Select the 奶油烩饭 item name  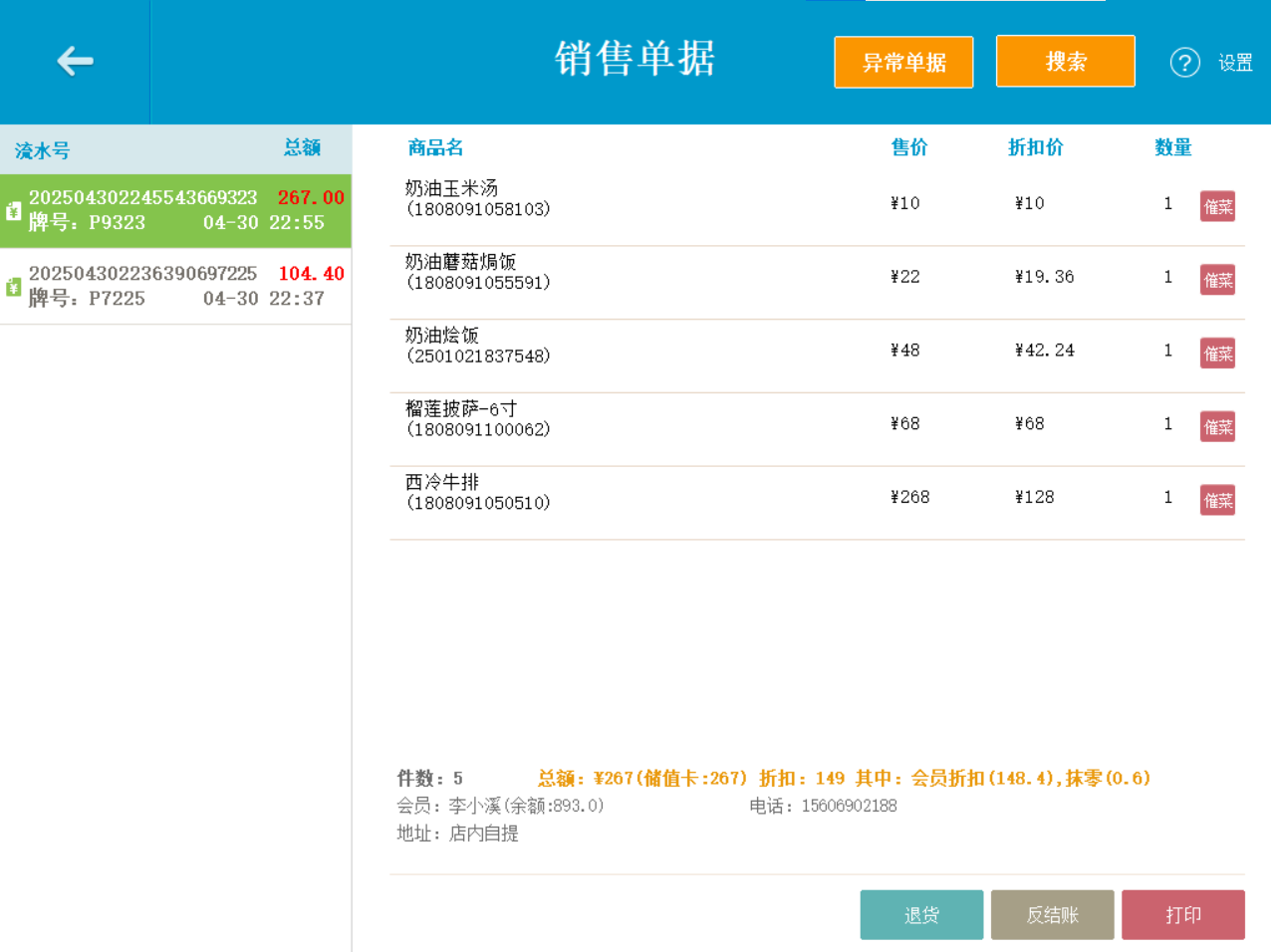pos(442,336)
